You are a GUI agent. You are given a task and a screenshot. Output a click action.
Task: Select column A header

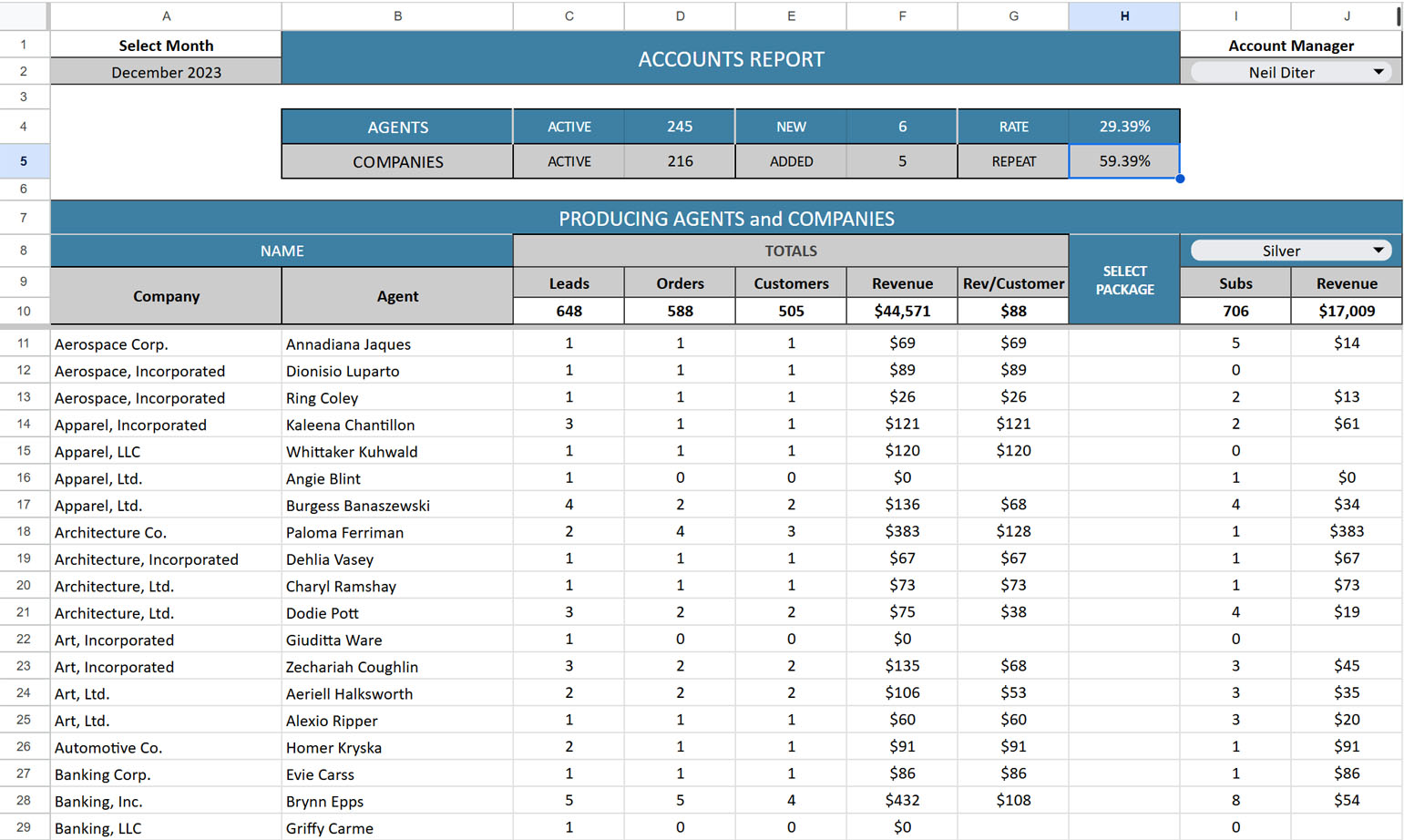click(x=166, y=15)
